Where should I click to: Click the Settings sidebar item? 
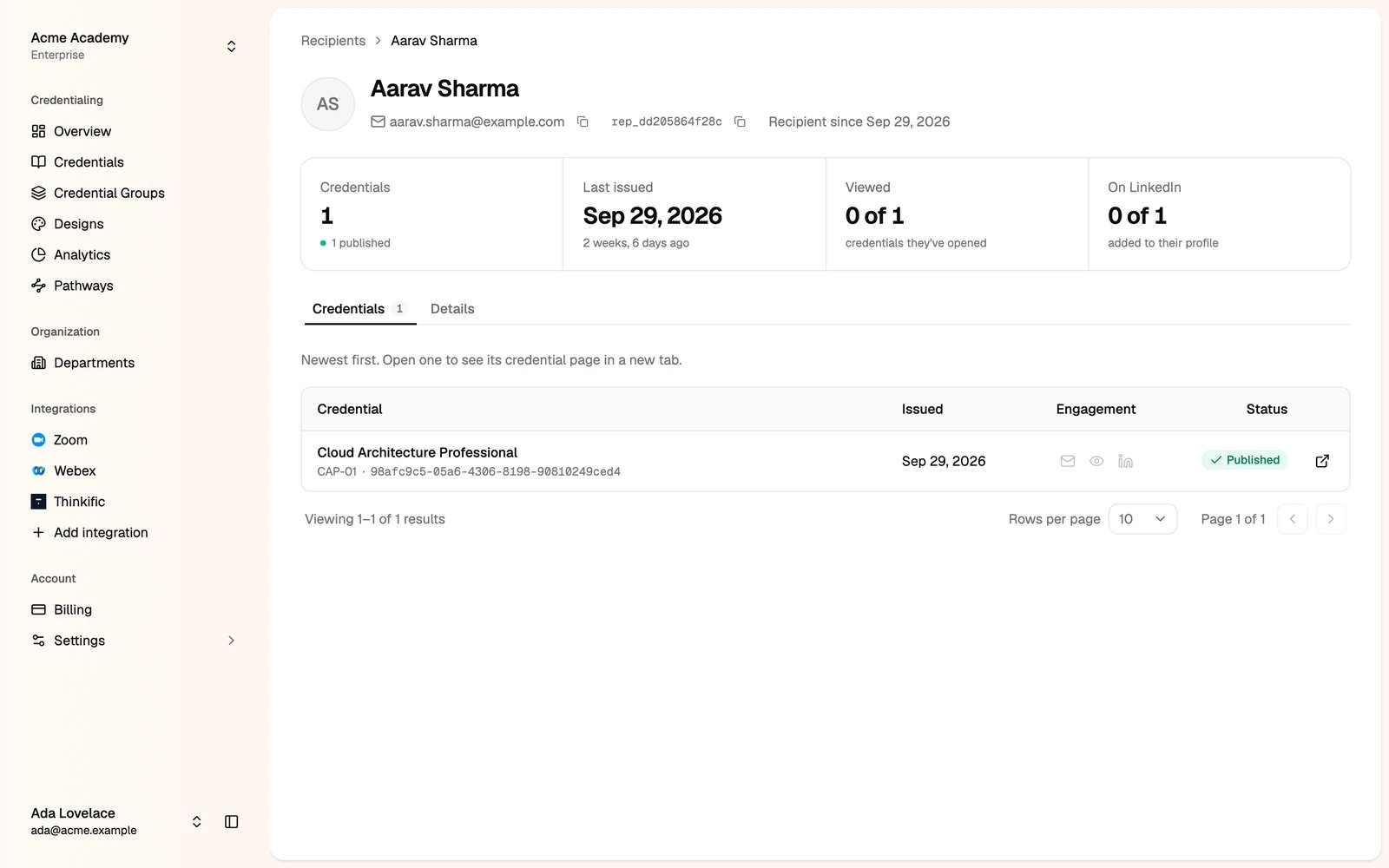(134, 641)
